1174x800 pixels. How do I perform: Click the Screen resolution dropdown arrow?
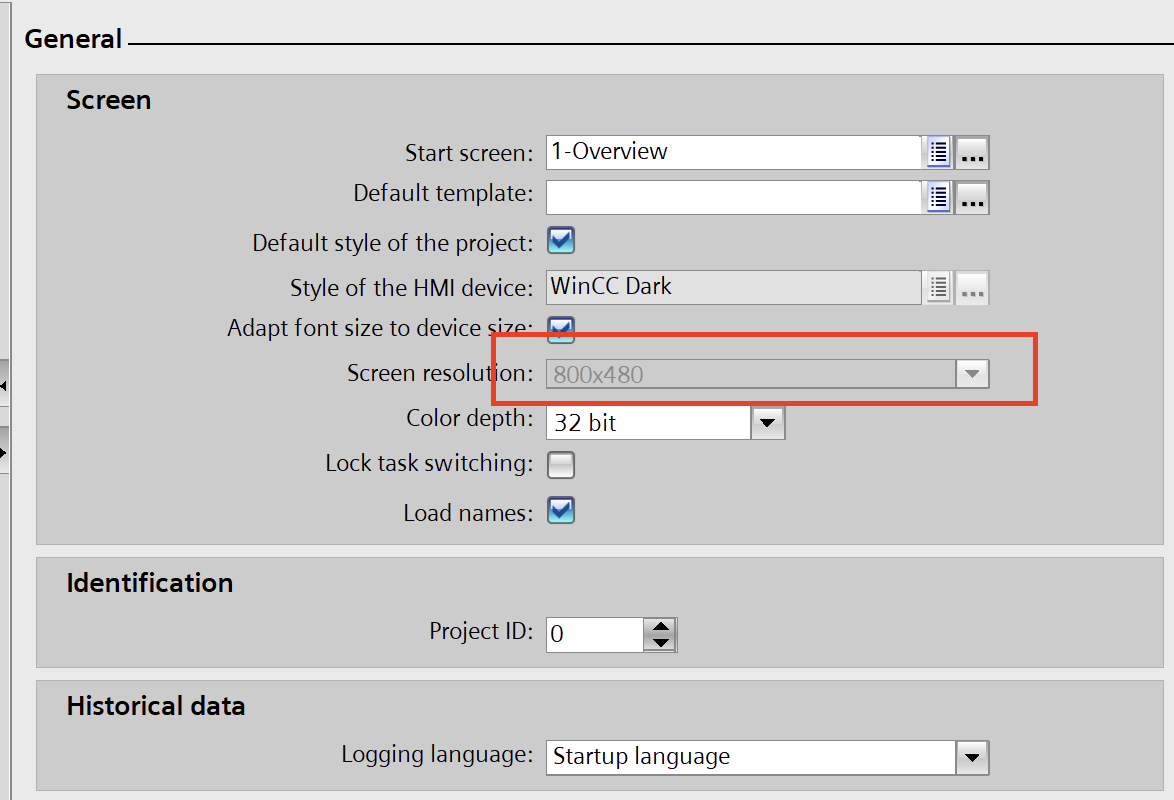pos(971,374)
